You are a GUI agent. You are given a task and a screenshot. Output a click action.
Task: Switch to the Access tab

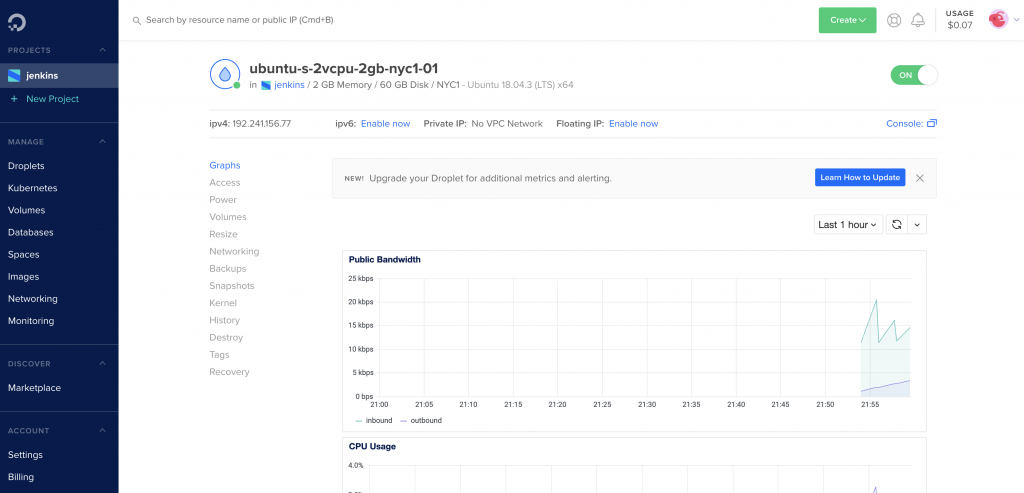225,183
